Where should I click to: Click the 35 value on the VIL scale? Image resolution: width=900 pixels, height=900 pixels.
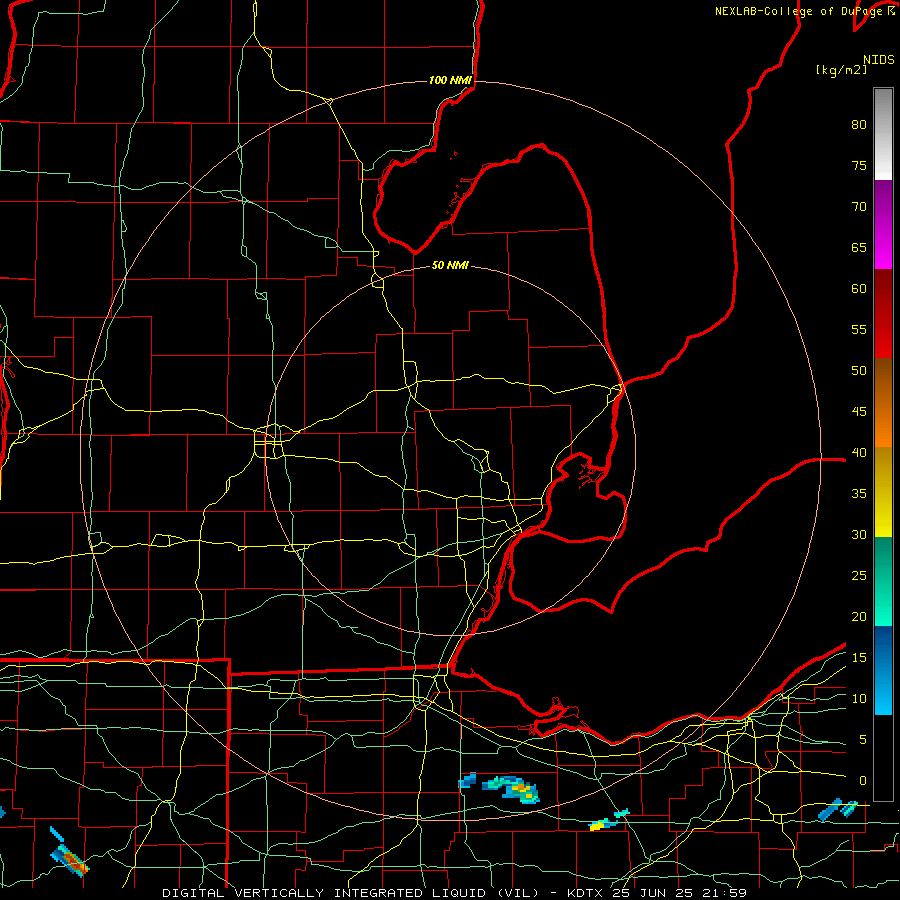[859, 494]
